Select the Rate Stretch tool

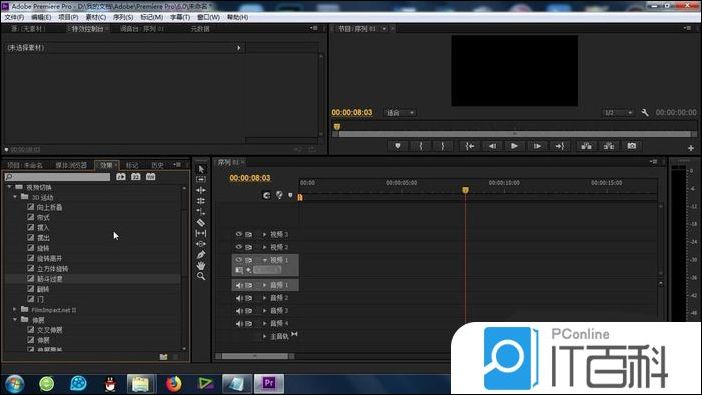click(x=201, y=211)
